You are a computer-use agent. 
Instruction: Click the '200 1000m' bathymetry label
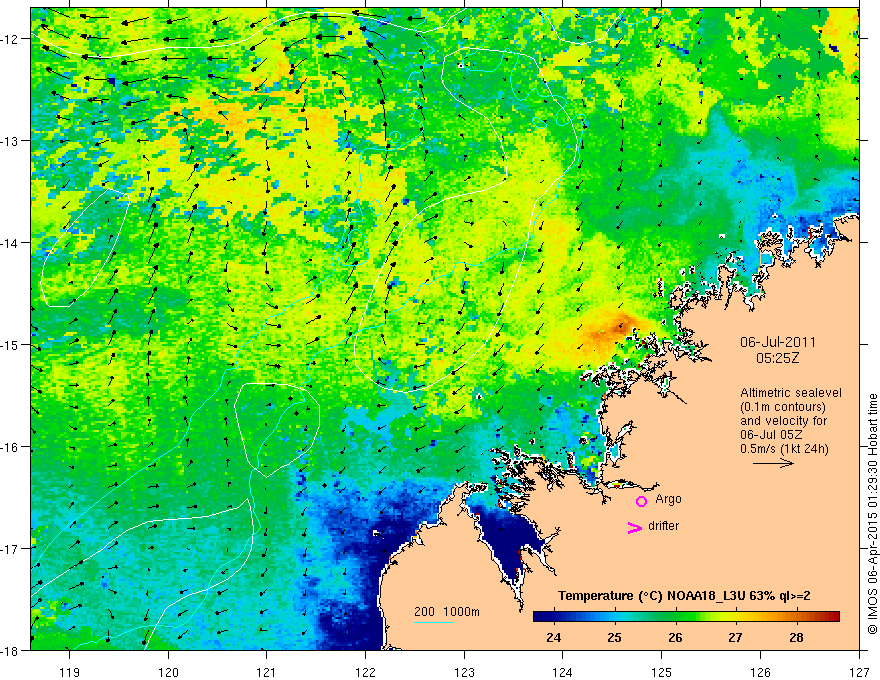tap(447, 612)
